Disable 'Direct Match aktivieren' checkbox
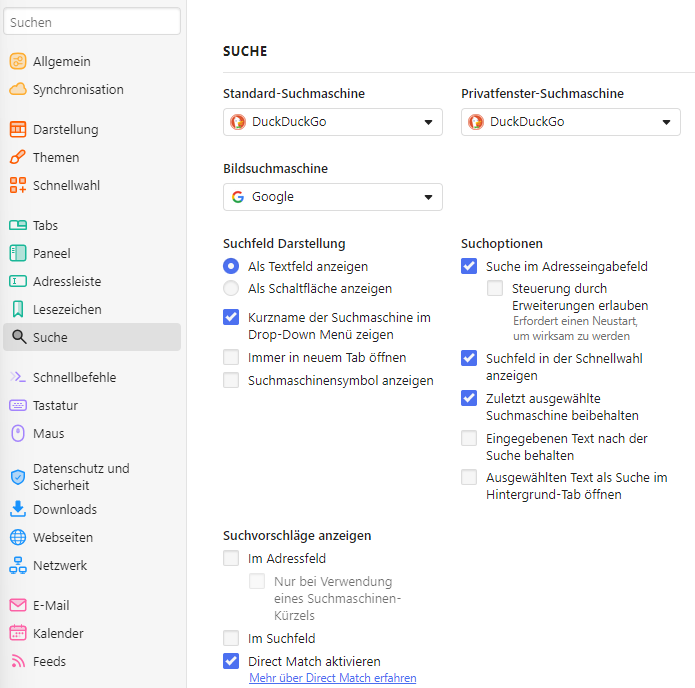The image size is (695, 688). [x=231, y=661]
